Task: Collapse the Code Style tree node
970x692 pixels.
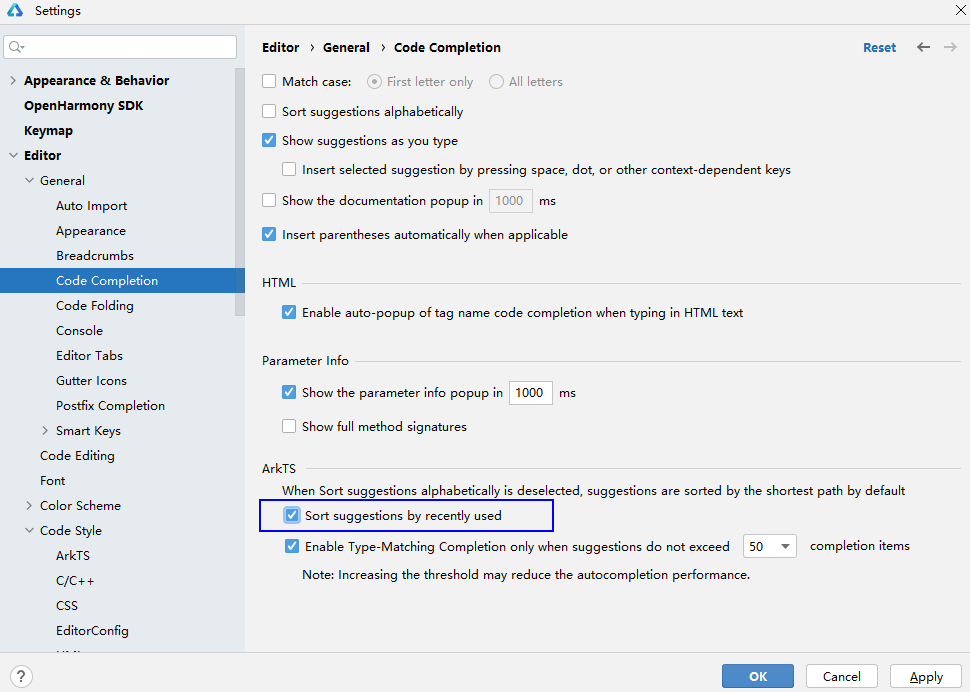Action: 29,531
